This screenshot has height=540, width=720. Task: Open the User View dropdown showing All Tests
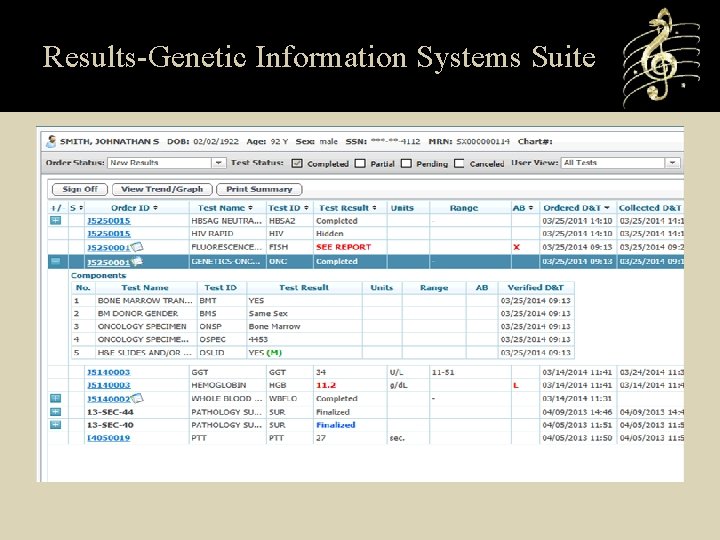click(620, 163)
